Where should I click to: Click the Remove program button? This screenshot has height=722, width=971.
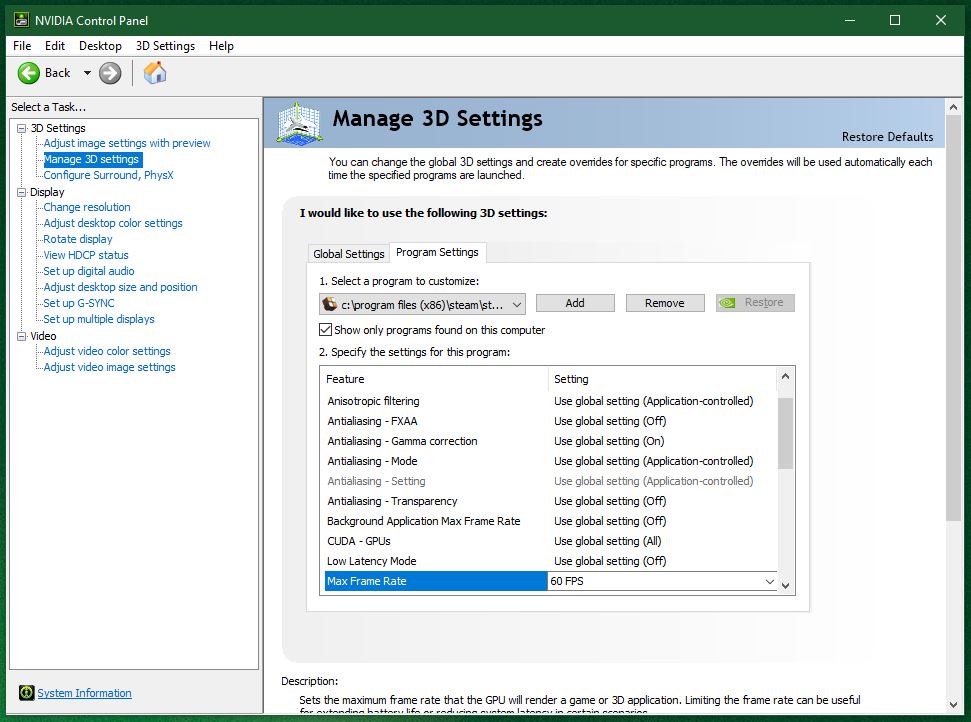pyautogui.click(x=665, y=303)
